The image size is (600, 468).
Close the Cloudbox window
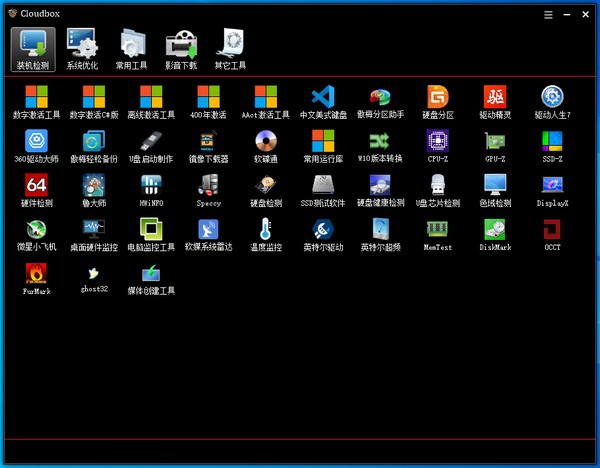[x=585, y=15]
